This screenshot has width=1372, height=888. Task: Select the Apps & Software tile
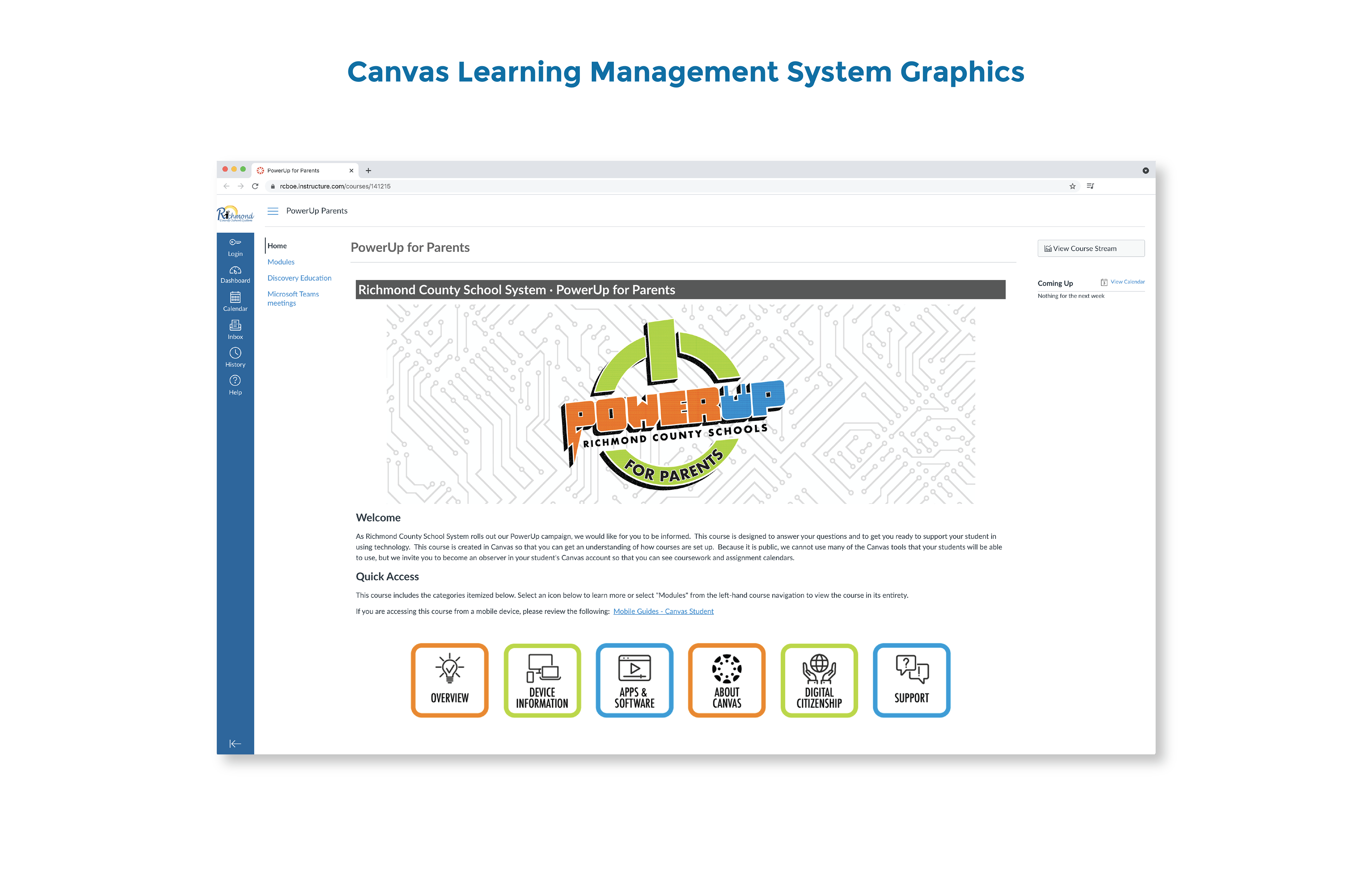click(x=634, y=680)
